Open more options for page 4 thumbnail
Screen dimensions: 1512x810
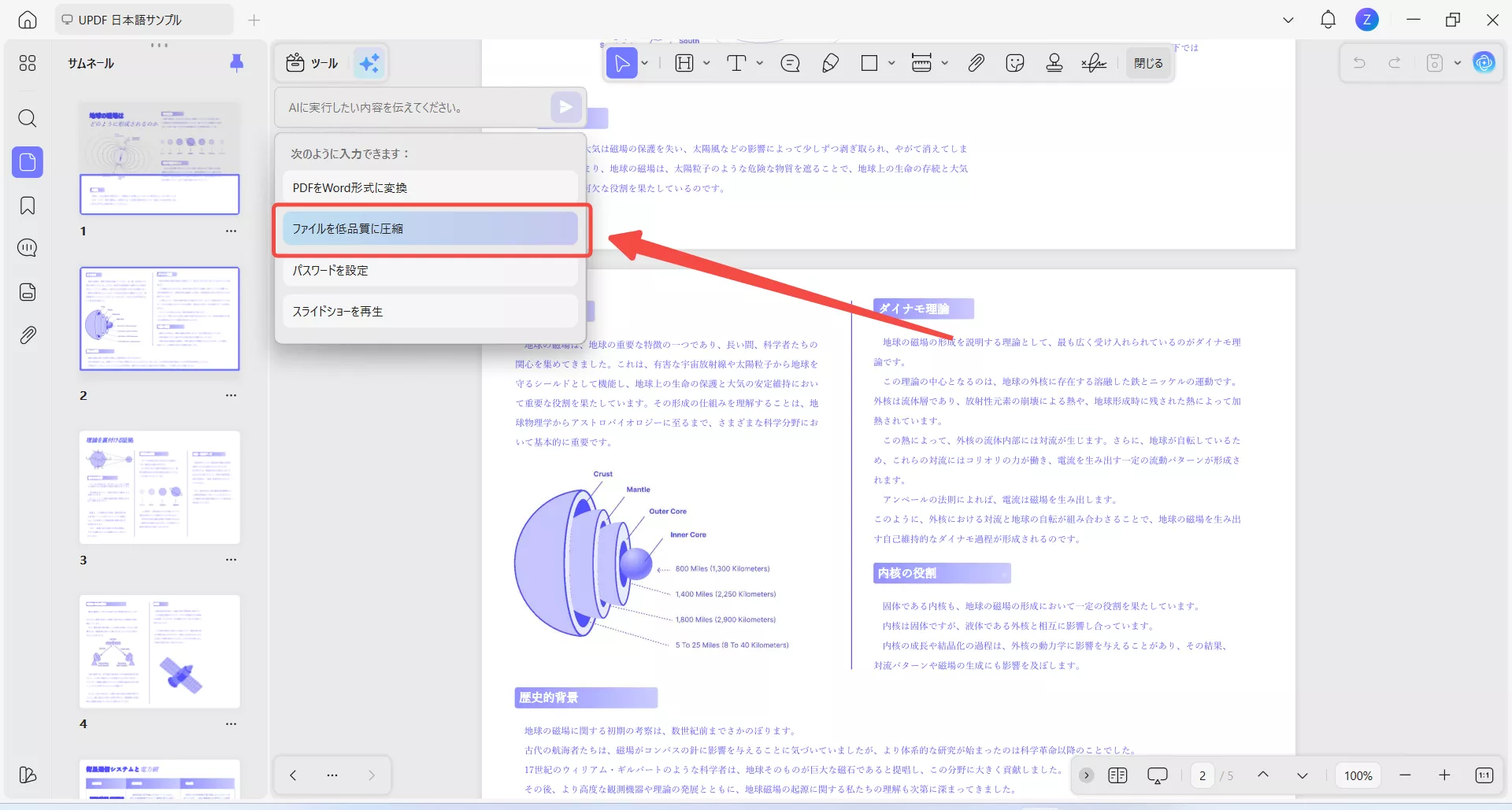231,723
